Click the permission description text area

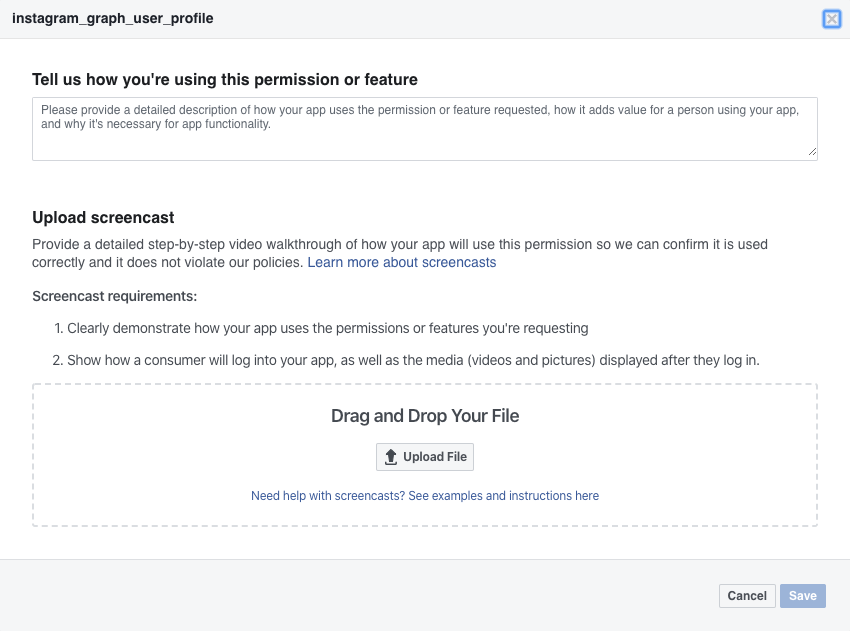click(424, 129)
